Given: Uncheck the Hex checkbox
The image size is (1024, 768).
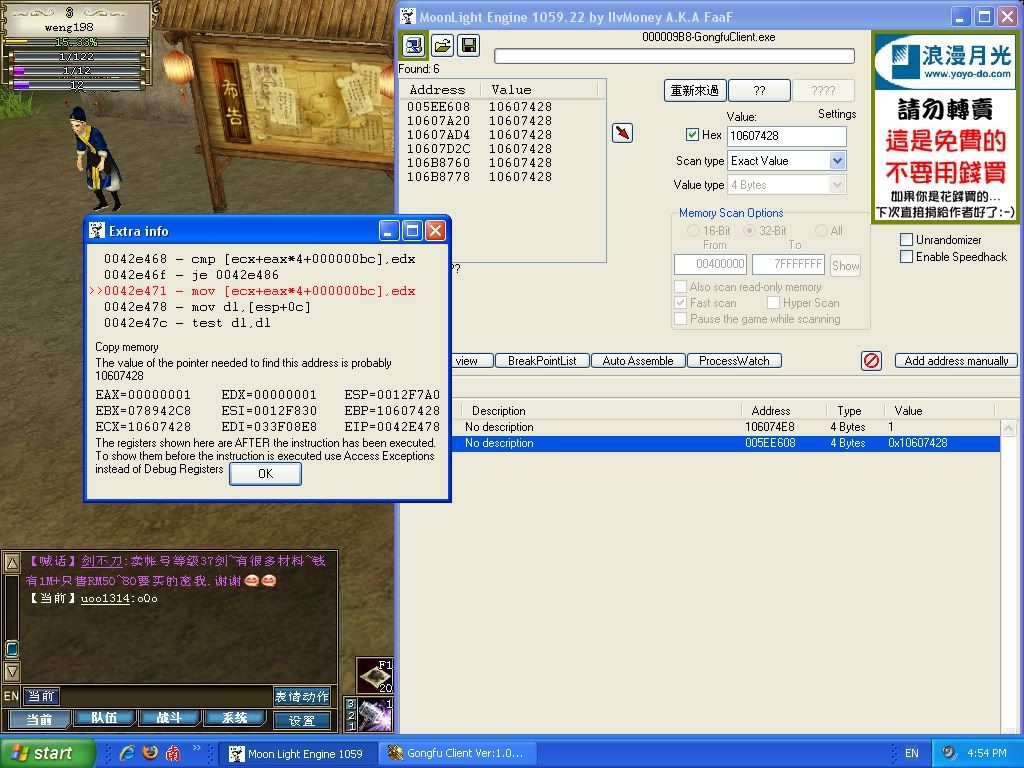Looking at the screenshot, I should (692, 135).
